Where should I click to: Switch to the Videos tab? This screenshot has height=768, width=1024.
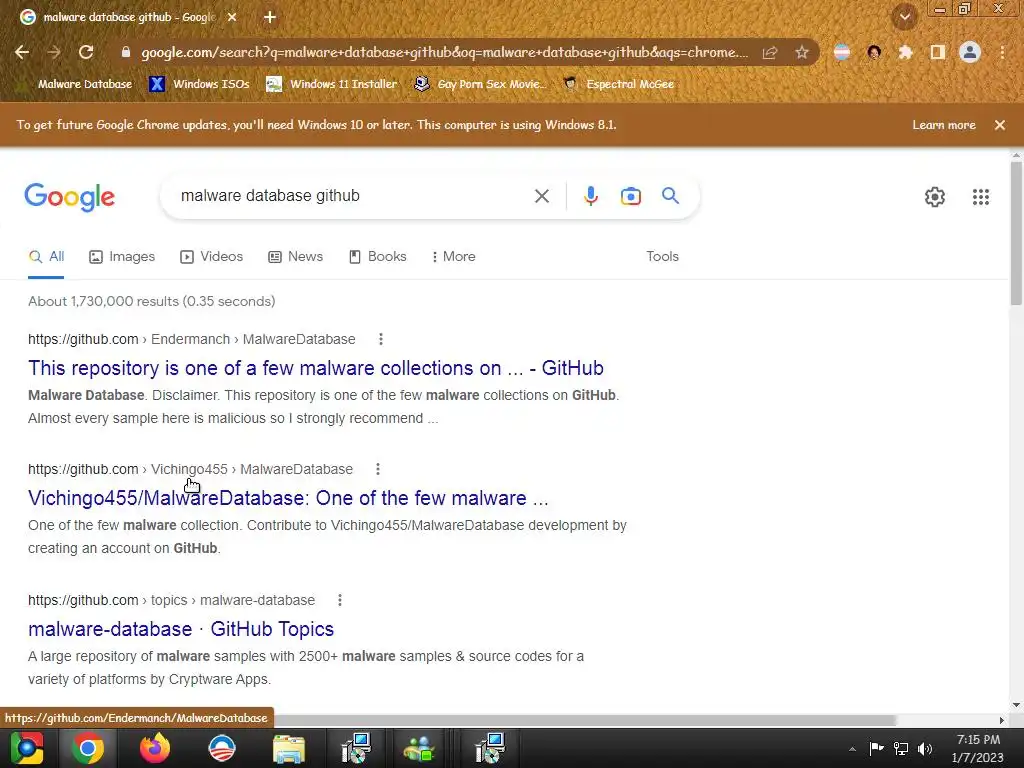(212, 257)
